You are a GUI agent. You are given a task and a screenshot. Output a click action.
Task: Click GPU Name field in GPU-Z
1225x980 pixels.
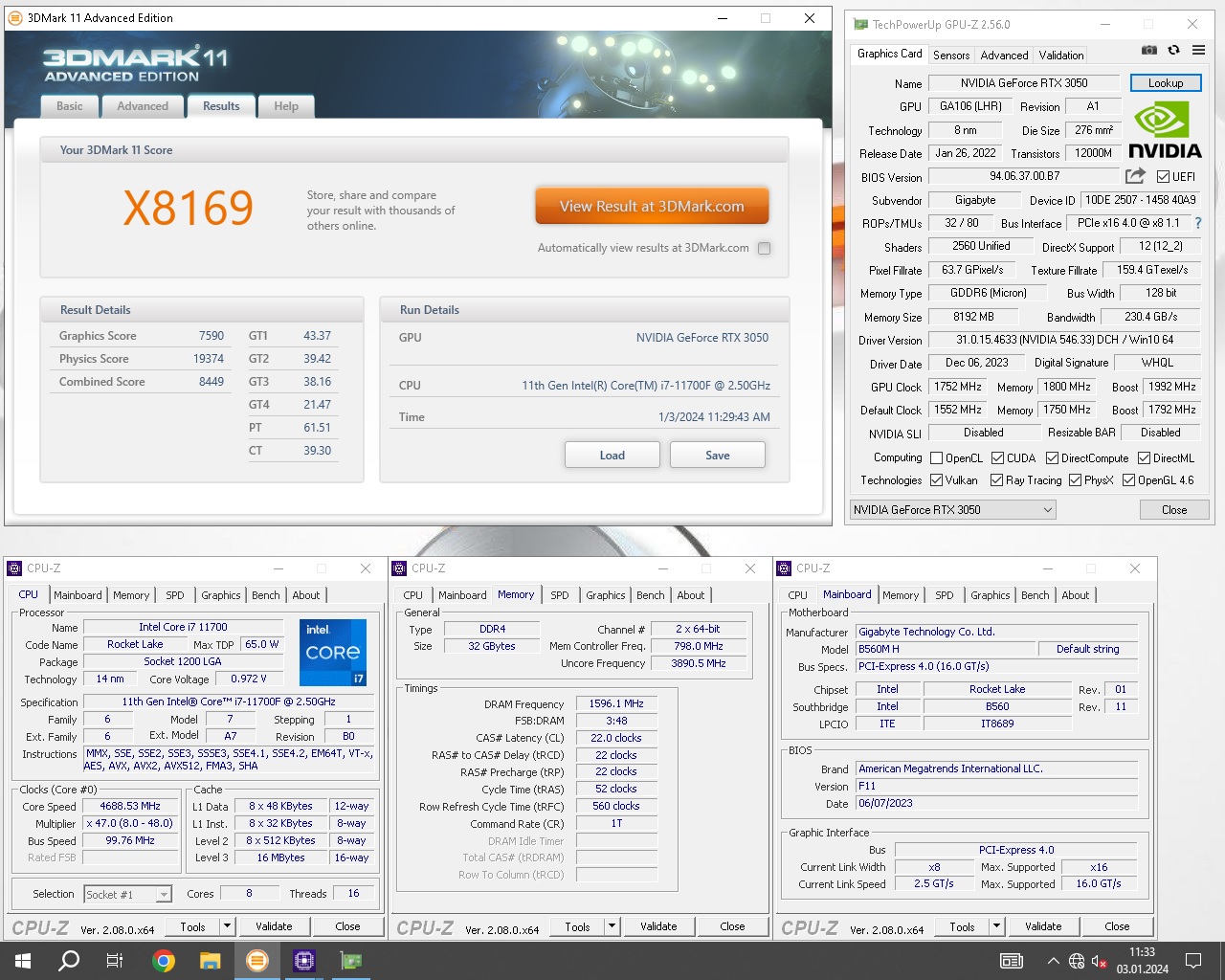click(x=1024, y=83)
